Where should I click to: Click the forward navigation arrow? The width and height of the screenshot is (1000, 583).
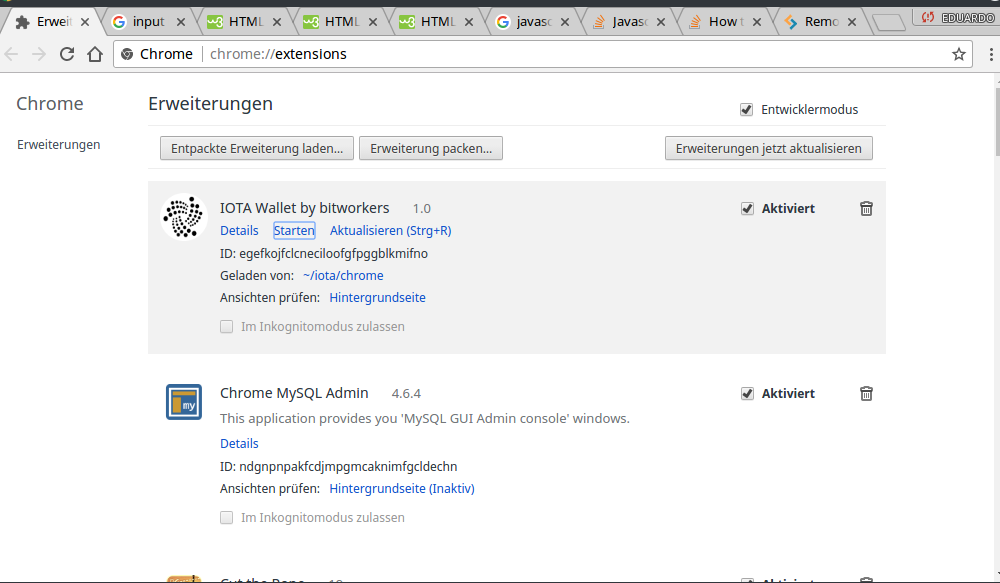point(39,54)
